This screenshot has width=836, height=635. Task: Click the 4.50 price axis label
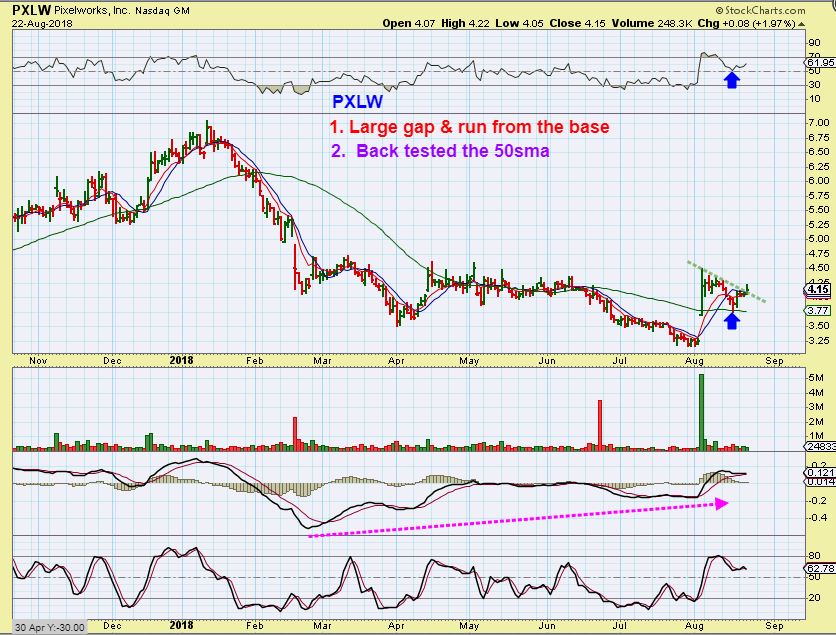818,268
